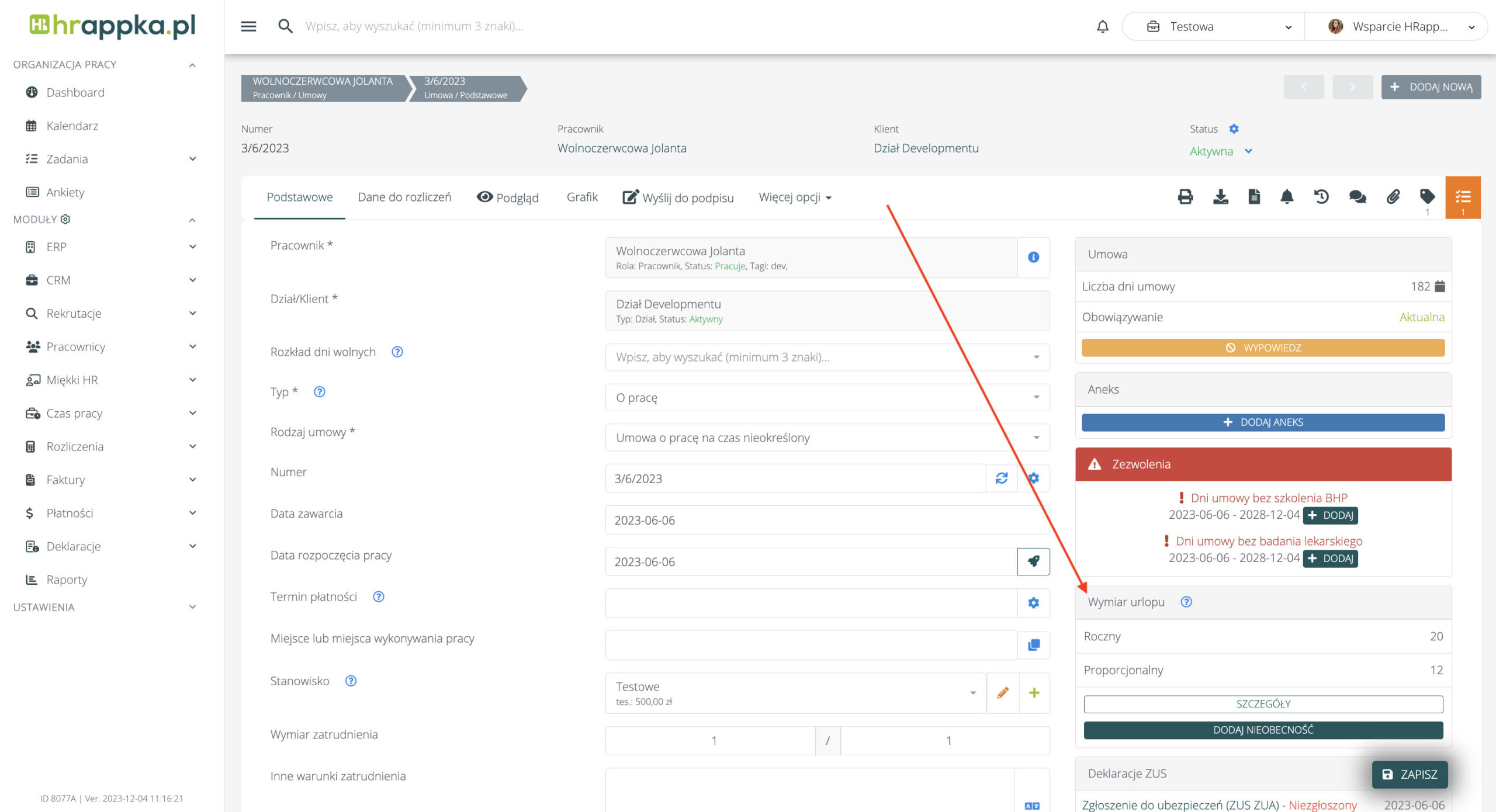This screenshot has height=812, width=1496.
Task: Open Więcej opcji menu
Action: [x=795, y=197]
